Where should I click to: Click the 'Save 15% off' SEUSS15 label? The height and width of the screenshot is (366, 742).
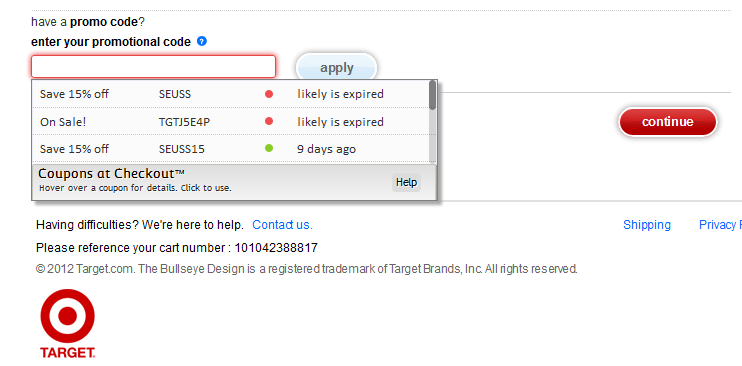(x=74, y=149)
